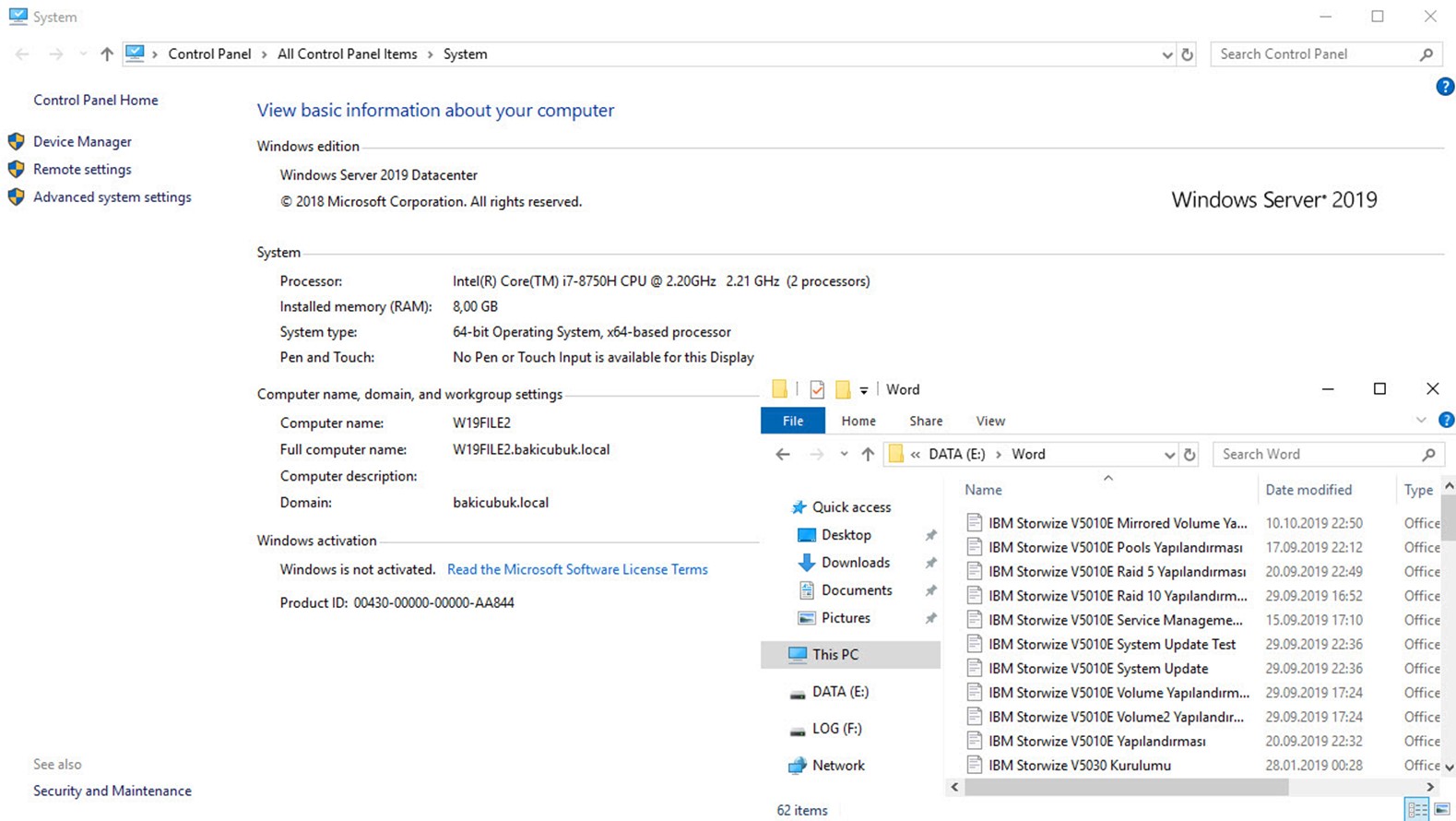Select IBM Storwize V5010E Raid 5 file
The image size is (1456, 821).
click(x=1117, y=572)
